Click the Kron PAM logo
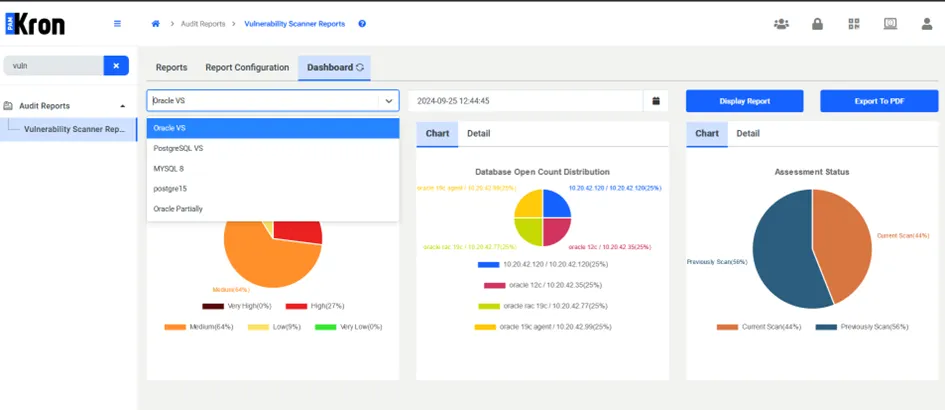The image size is (945, 410). click(35, 24)
